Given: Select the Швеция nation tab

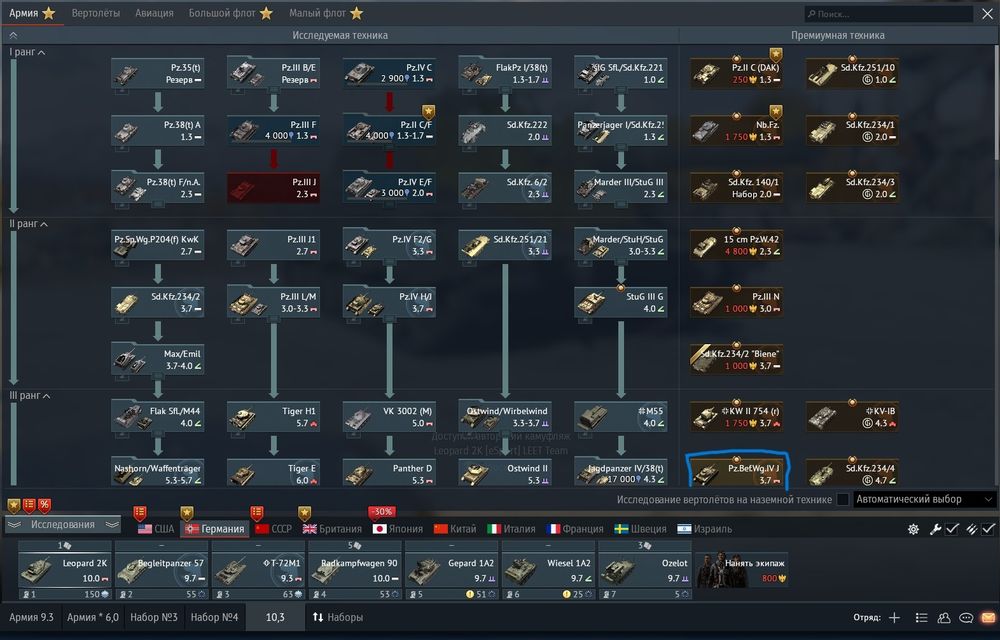Looking at the screenshot, I should point(640,529).
